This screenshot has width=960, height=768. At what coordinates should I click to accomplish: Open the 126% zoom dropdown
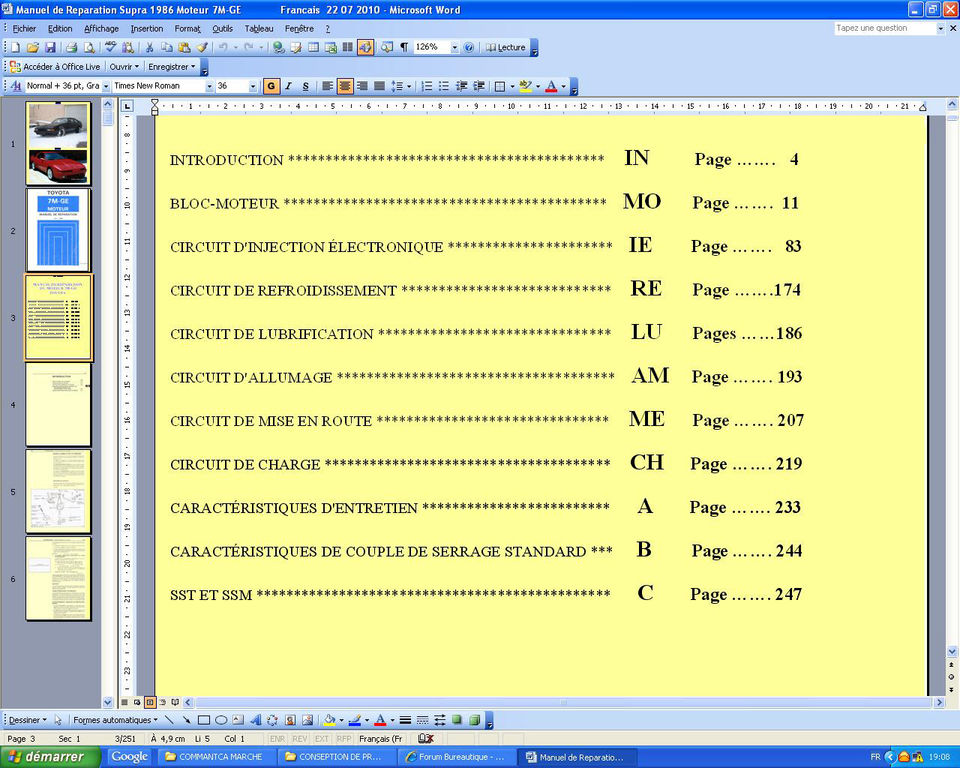[x=455, y=47]
